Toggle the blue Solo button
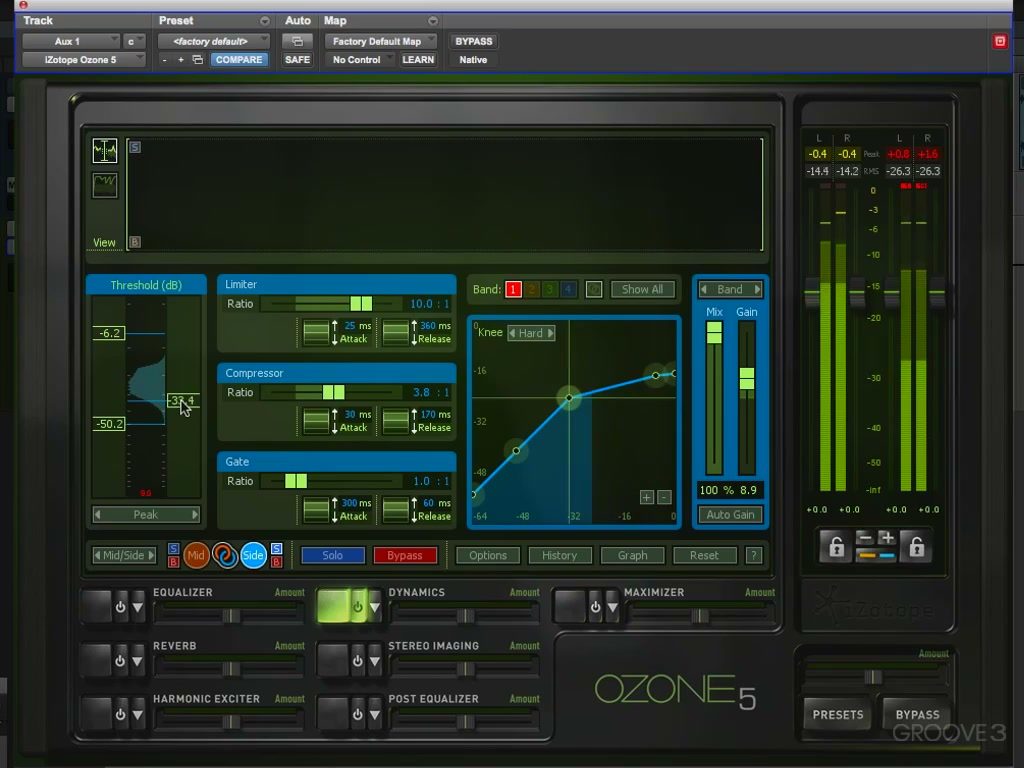 pyautogui.click(x=332, y=555)
